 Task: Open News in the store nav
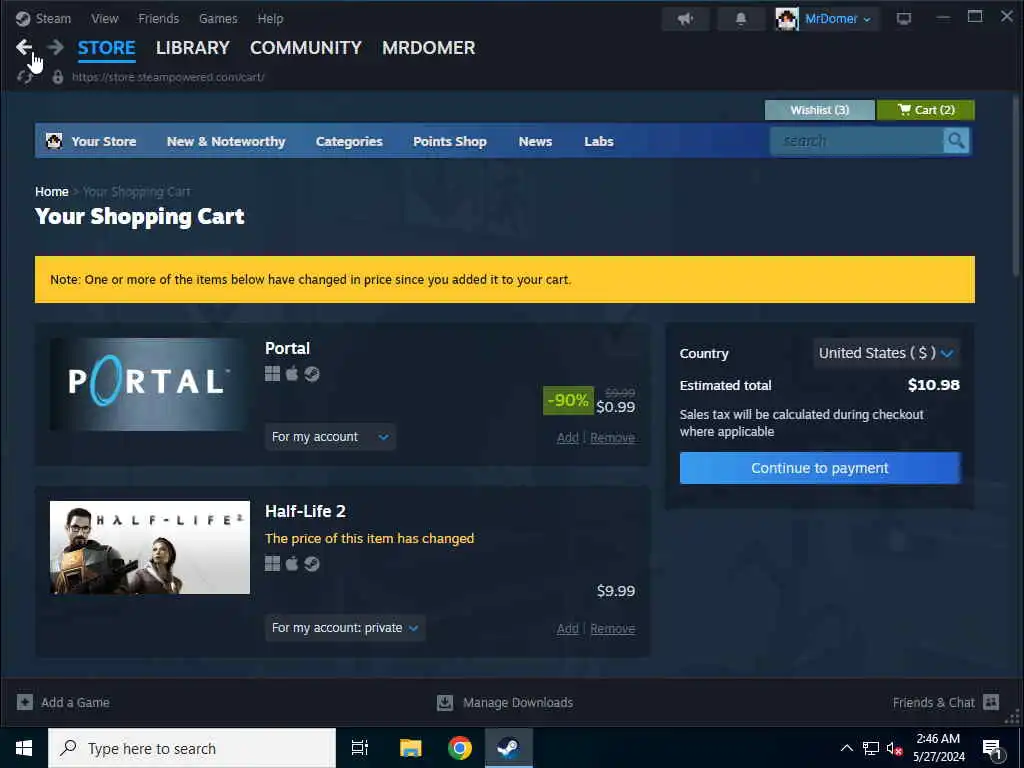(536, 141)
